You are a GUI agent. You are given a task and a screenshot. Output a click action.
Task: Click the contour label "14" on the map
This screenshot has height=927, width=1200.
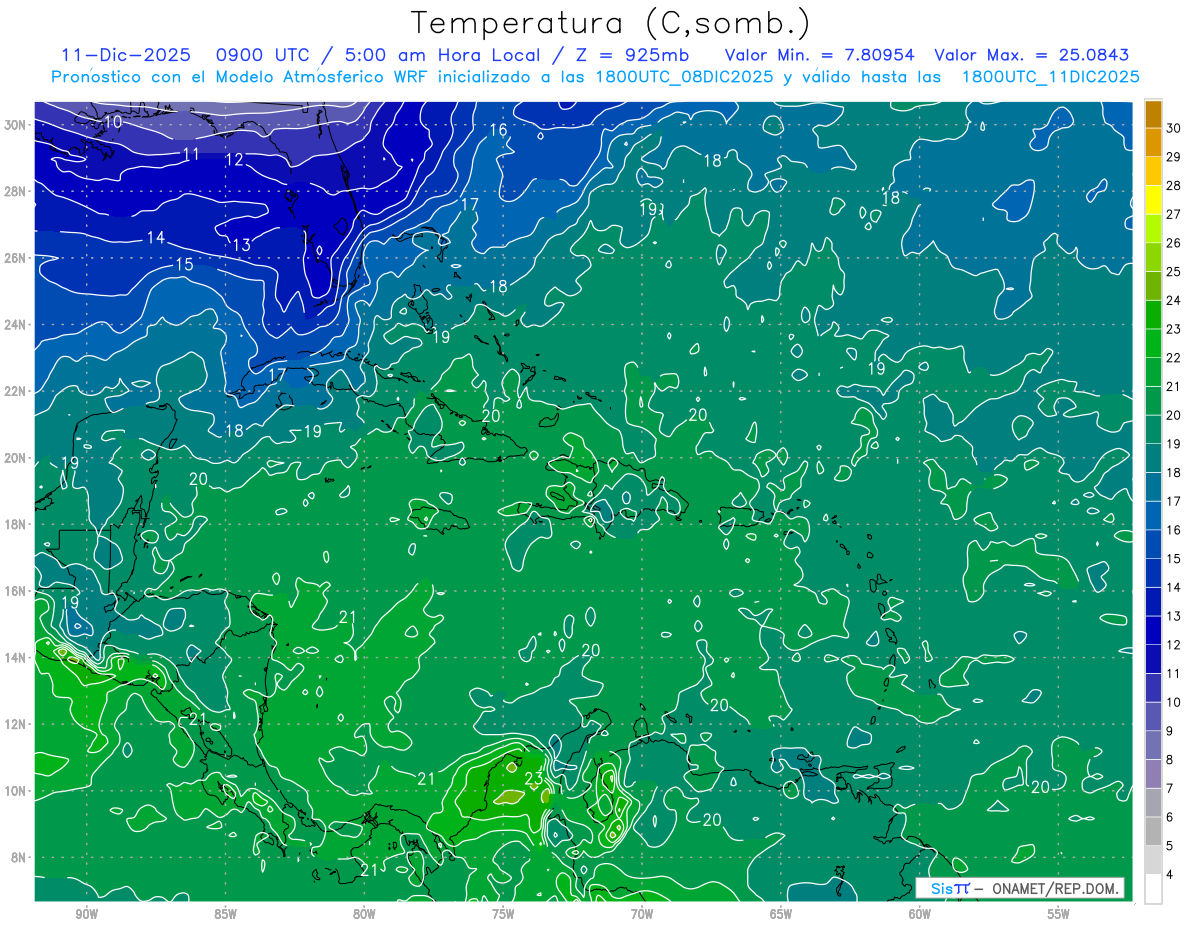click(156, 238)
